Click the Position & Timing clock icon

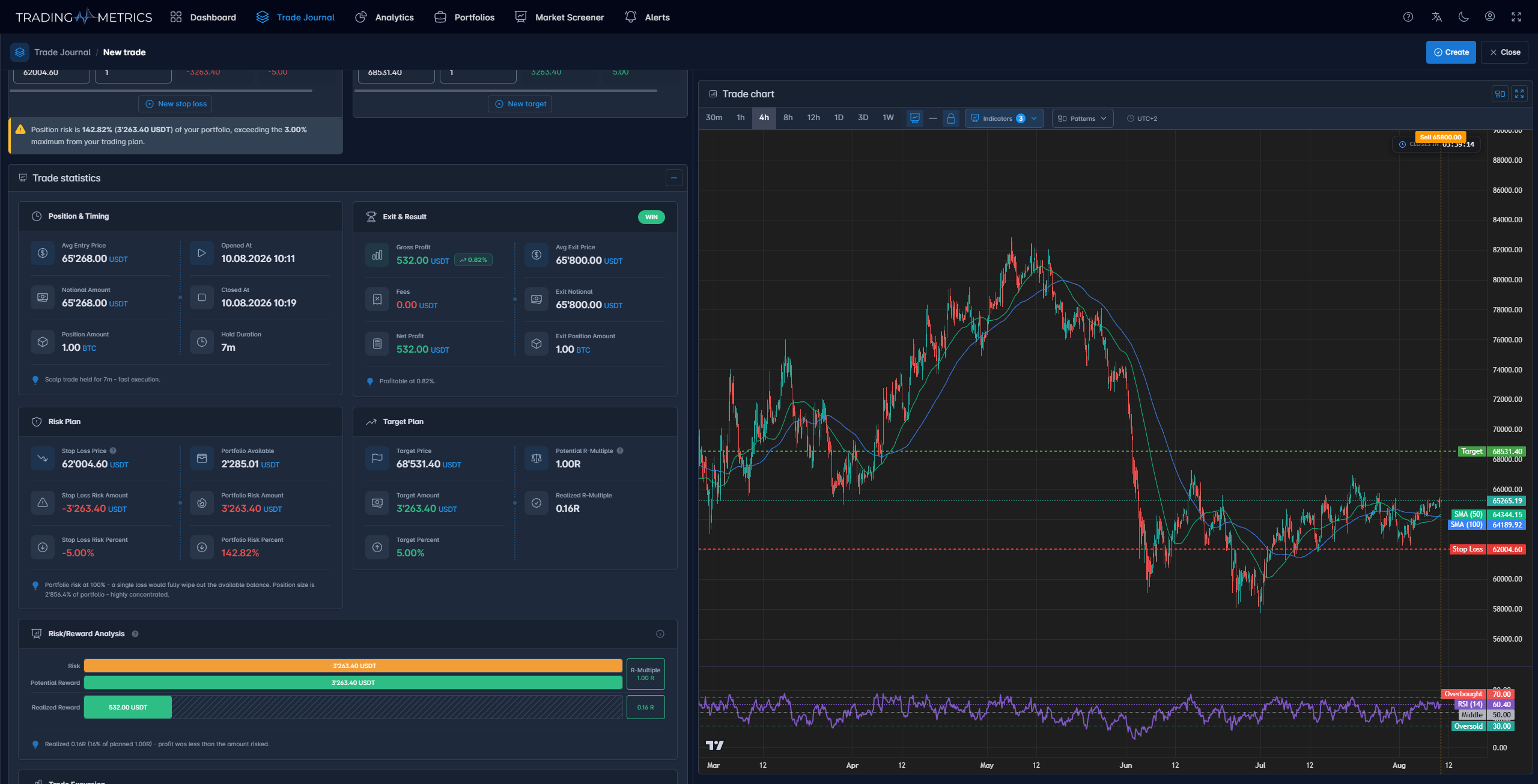37,216
